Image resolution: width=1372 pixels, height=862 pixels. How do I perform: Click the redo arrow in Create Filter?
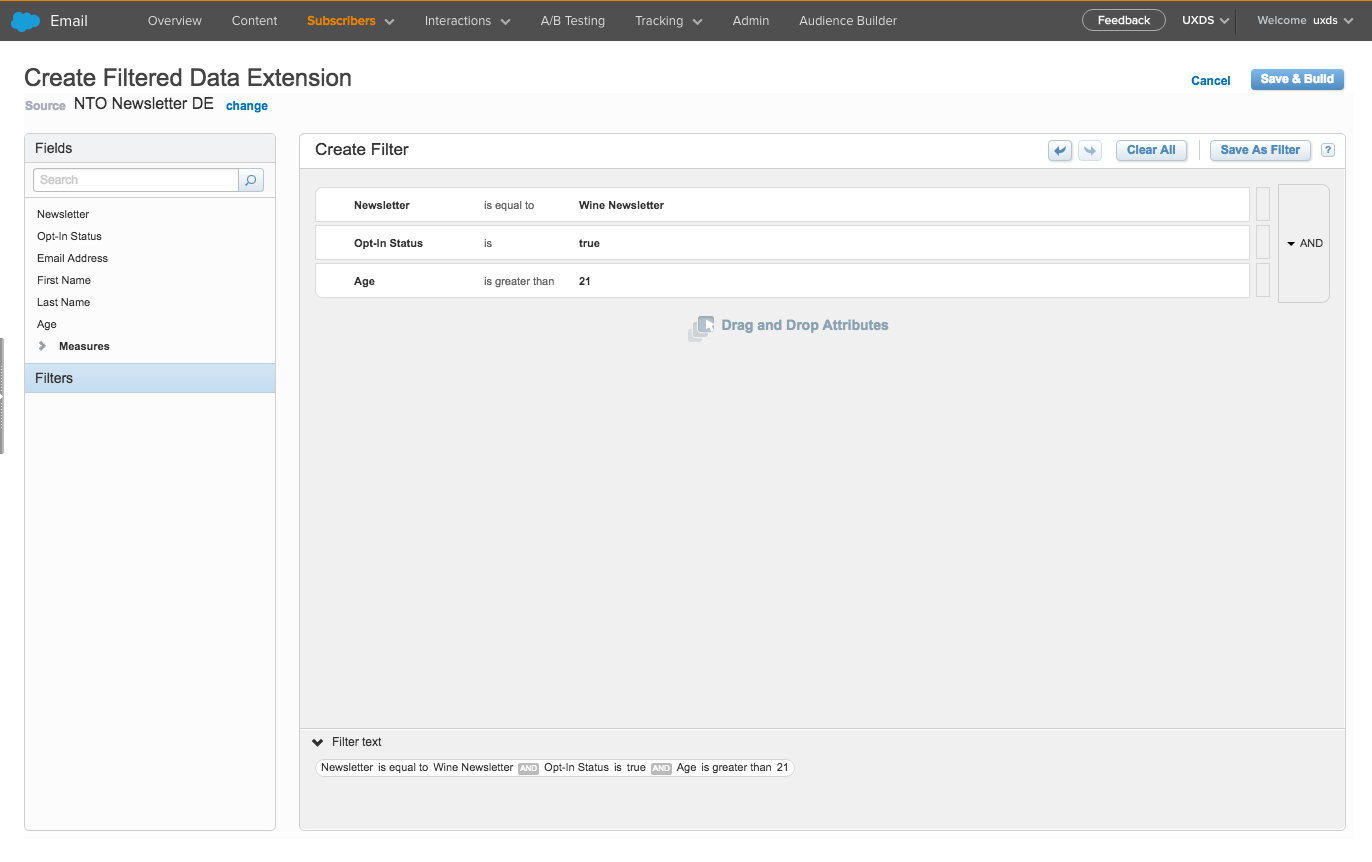(x=1089, y=150)
